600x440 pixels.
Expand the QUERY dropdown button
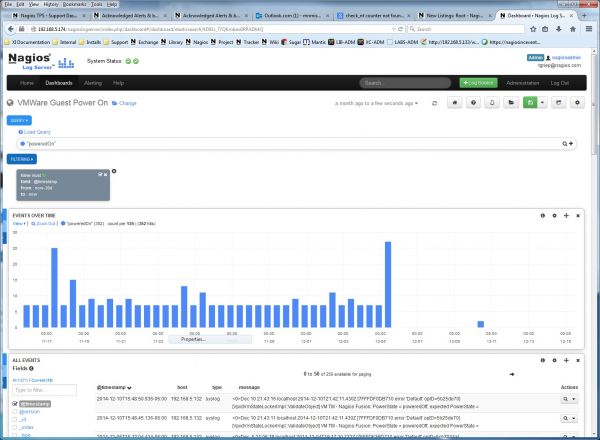coord(19,120)
